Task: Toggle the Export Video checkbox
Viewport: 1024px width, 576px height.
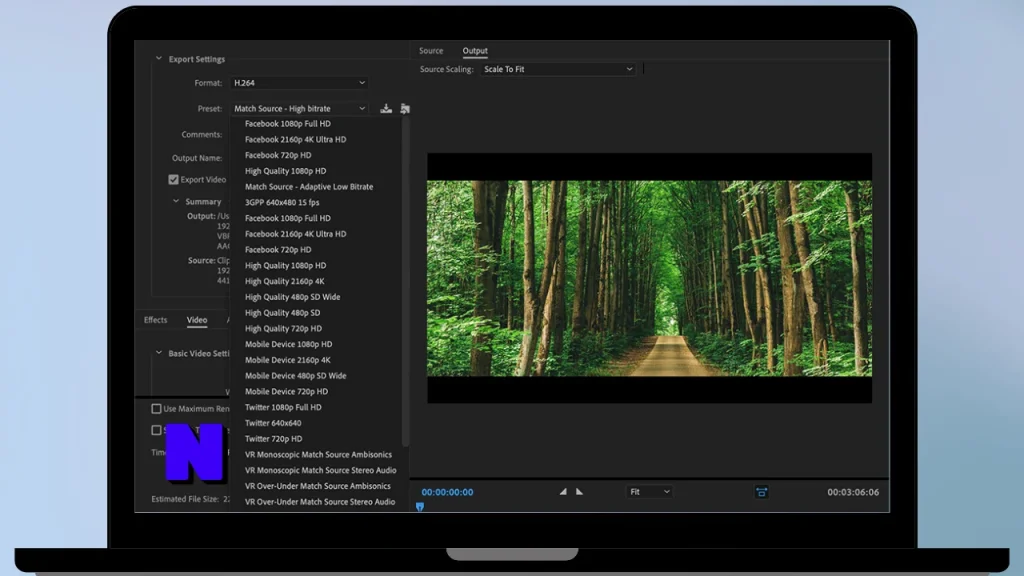Action: coord(173,180)
